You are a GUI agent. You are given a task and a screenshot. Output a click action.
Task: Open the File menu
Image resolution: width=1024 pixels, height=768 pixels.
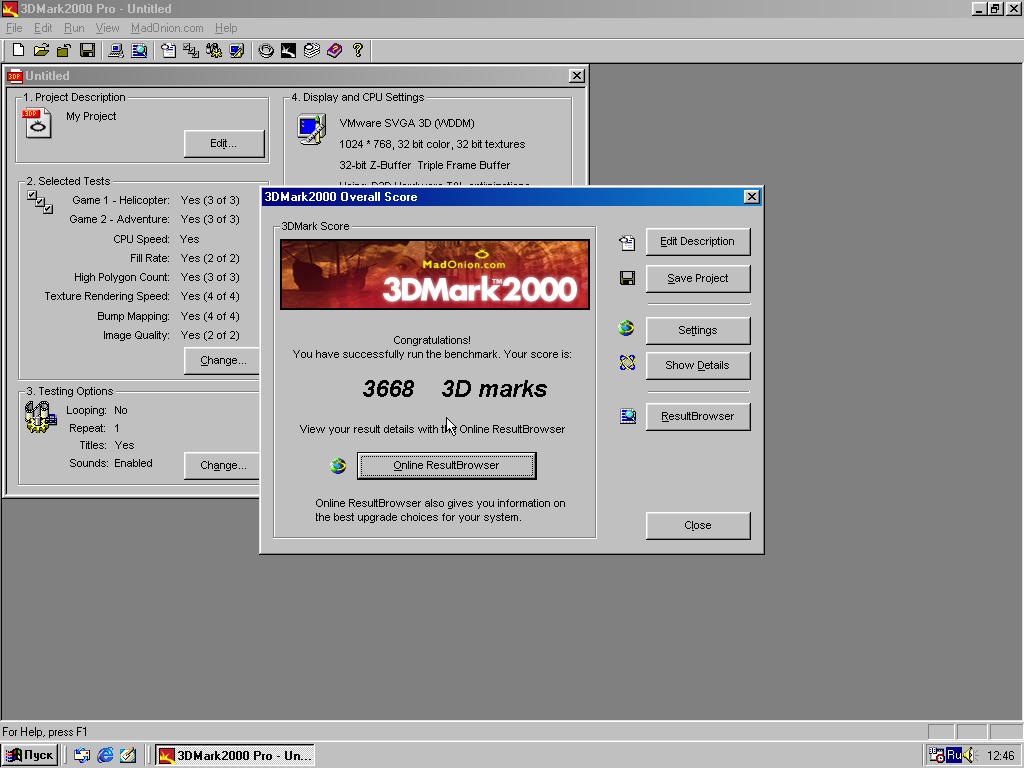pos(14,28)
